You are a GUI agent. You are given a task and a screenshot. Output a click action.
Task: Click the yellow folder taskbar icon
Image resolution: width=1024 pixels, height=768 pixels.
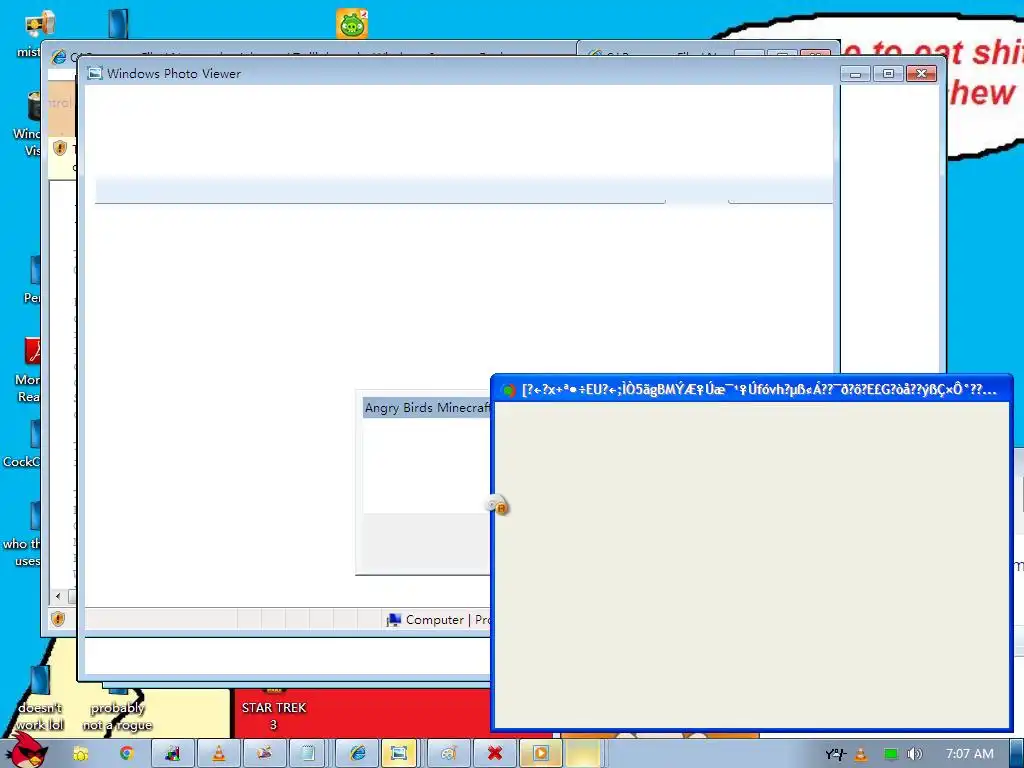click(80, 754)
